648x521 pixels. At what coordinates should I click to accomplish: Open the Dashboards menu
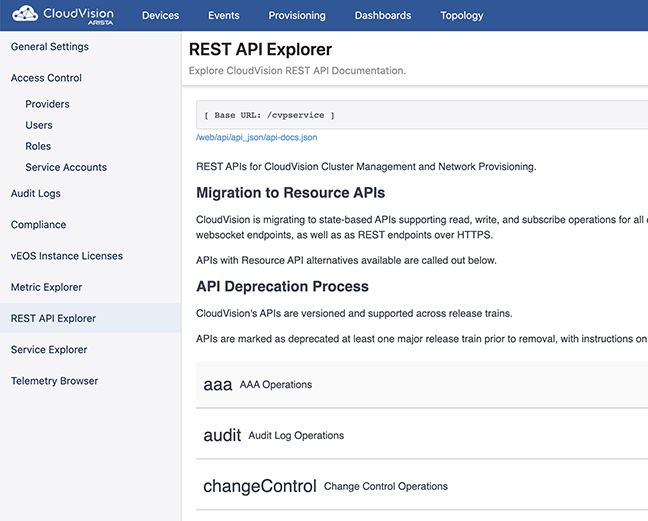pos(383,16)
